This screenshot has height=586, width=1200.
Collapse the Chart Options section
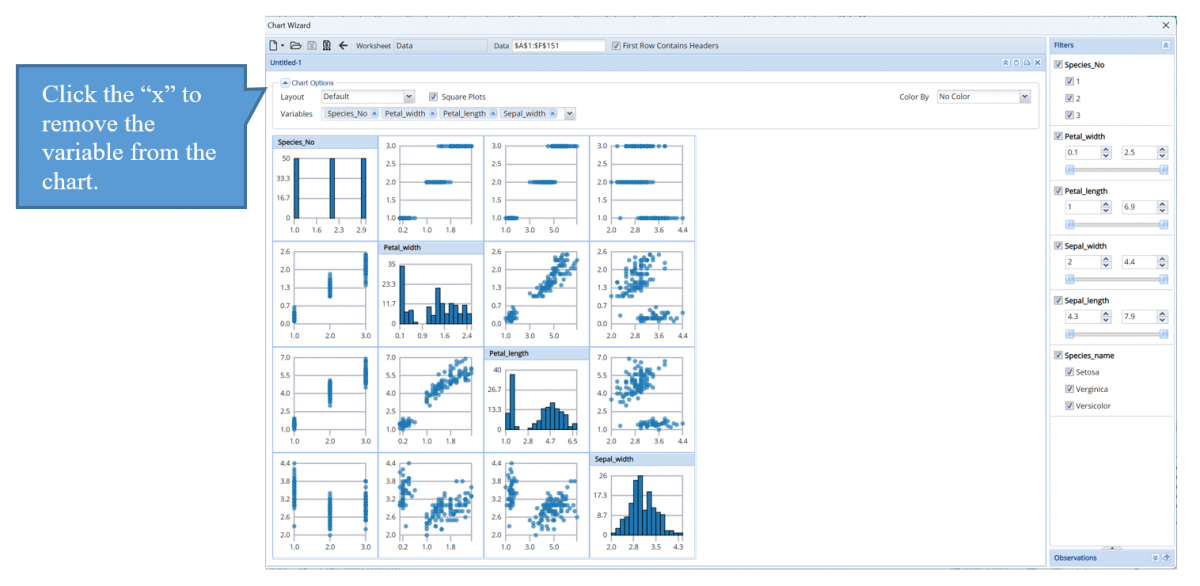pos(285,83)
